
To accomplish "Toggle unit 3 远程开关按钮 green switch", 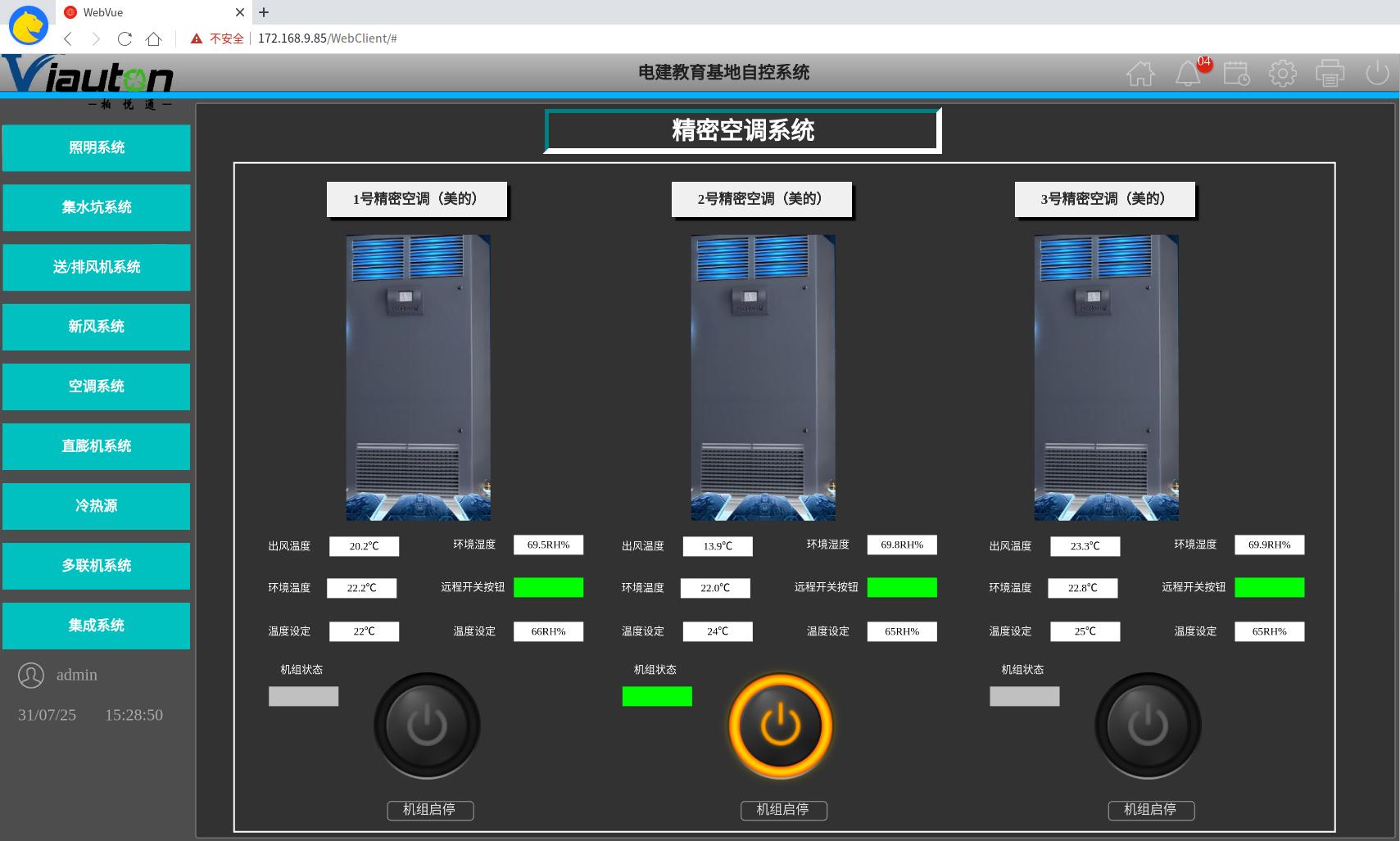I will [x=1270, y=587].
